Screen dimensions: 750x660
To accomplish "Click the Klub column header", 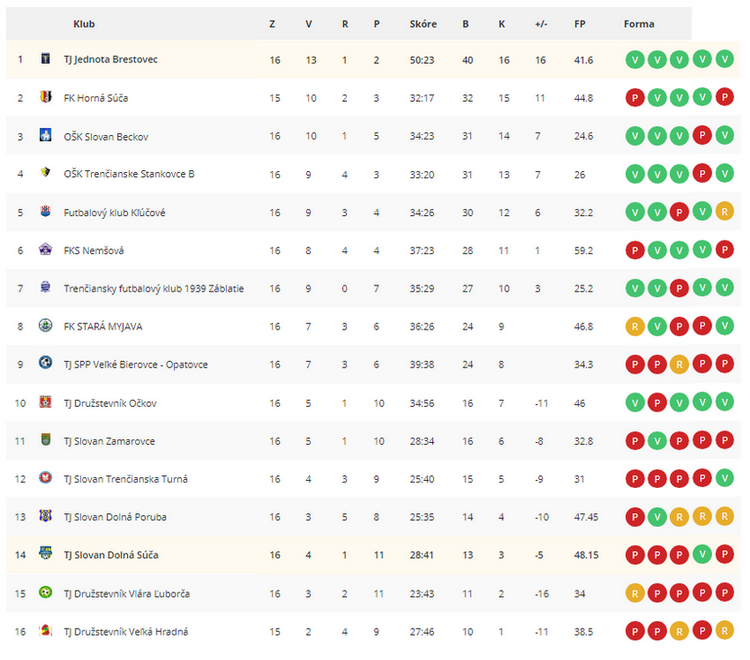I will click(x=84, y=24).
